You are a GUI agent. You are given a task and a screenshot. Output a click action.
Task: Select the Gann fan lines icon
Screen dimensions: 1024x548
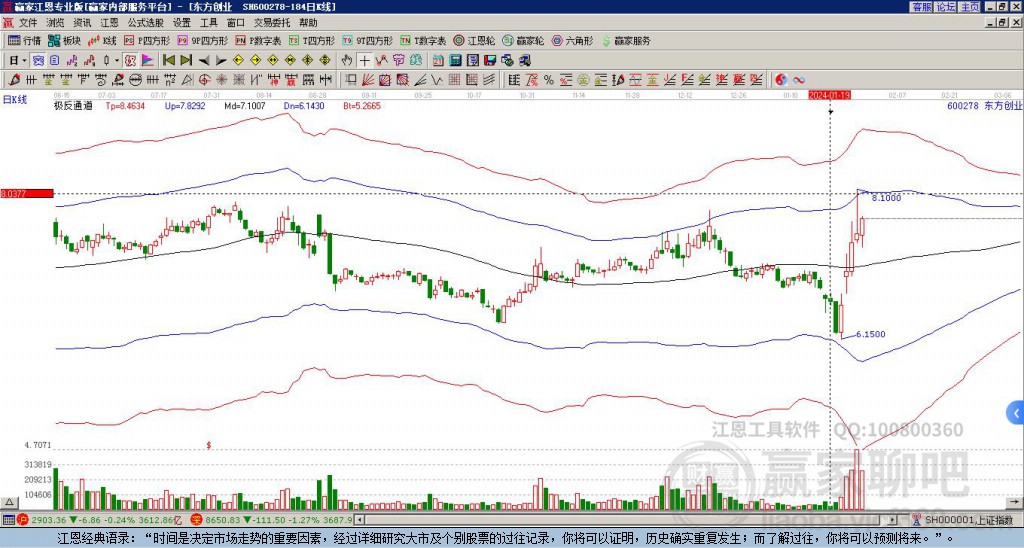coord(368,80)
